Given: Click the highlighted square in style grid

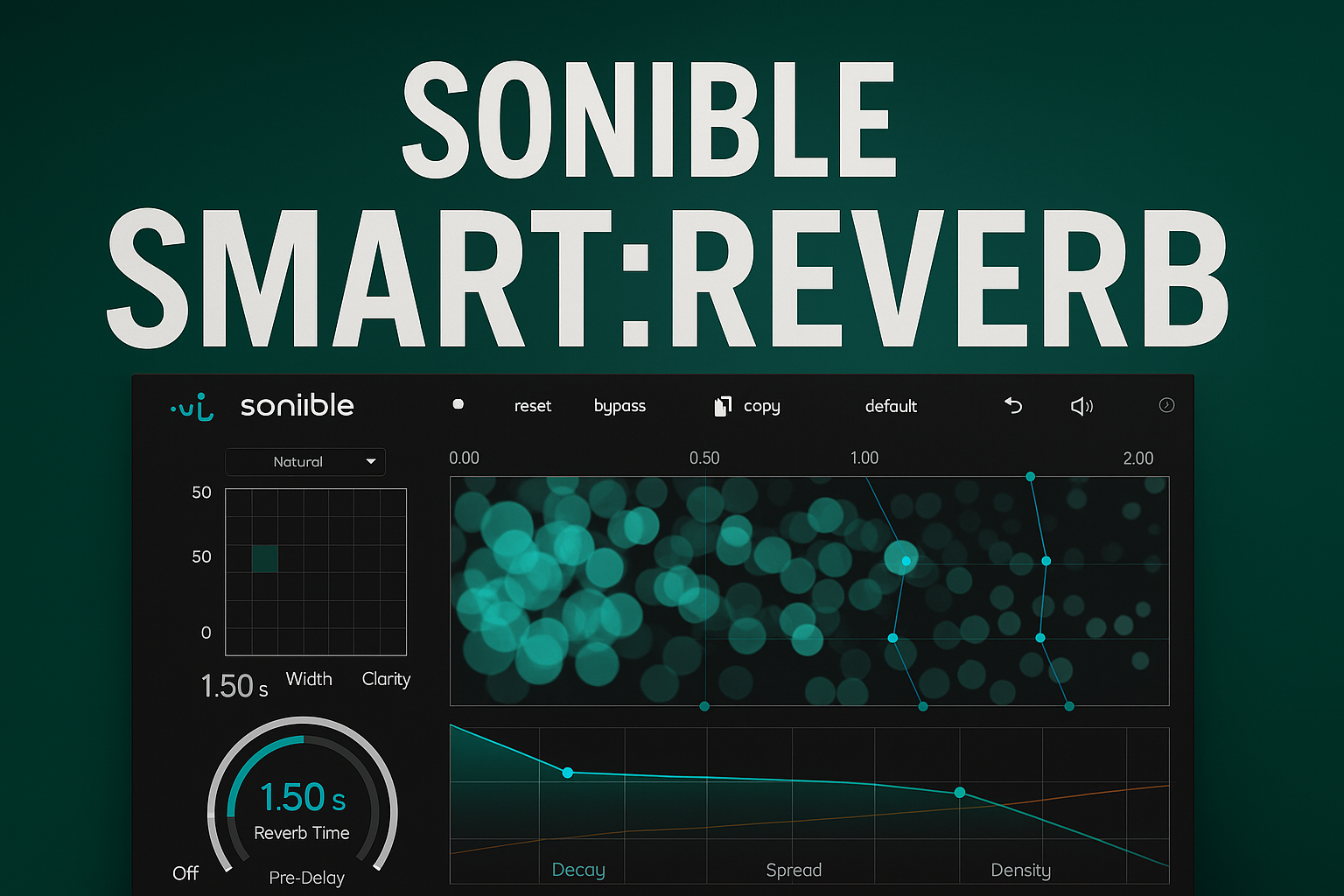Looking at the screenshot, I should tap(265, 558).
